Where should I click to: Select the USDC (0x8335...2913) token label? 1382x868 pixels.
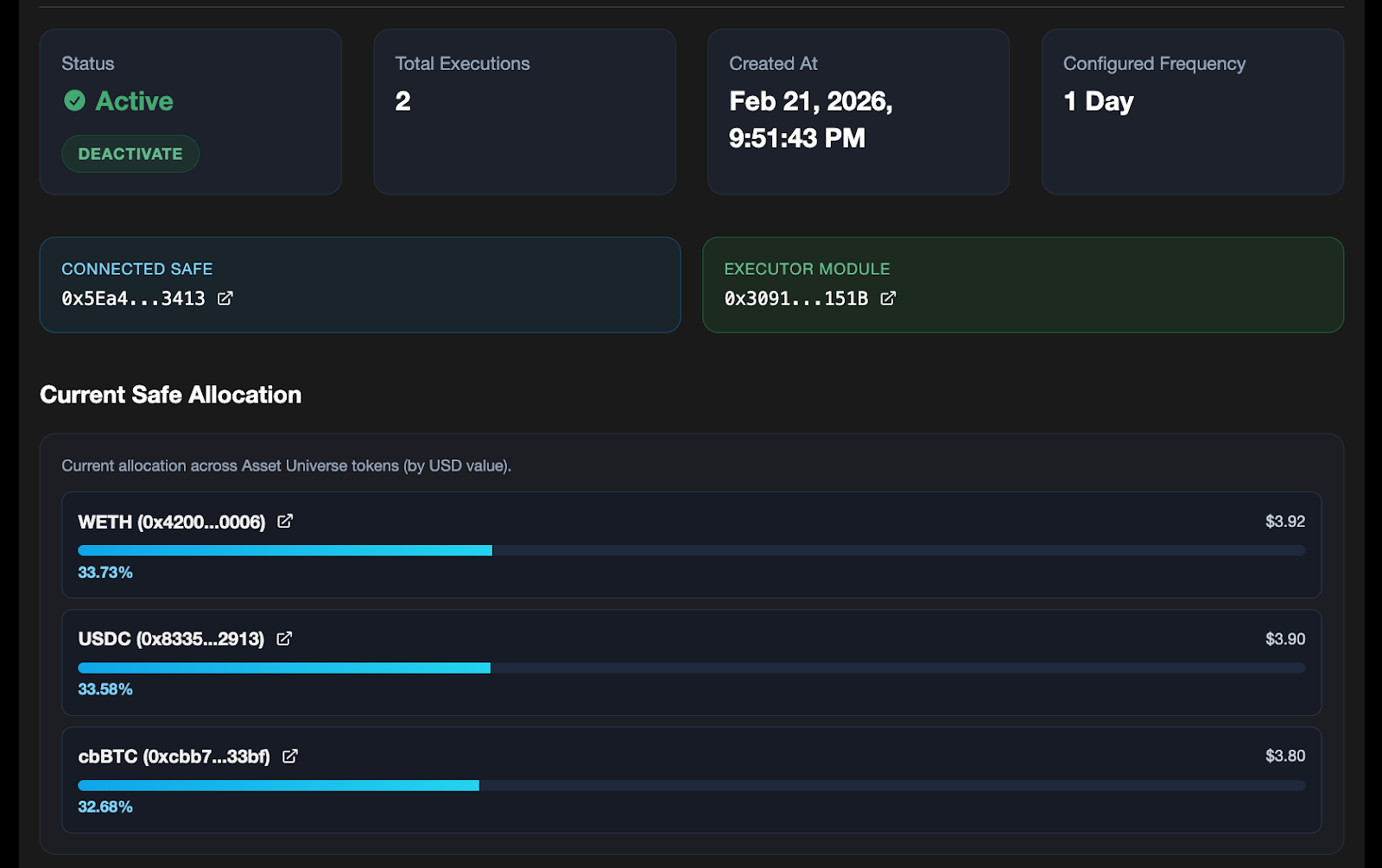[171, 639]
